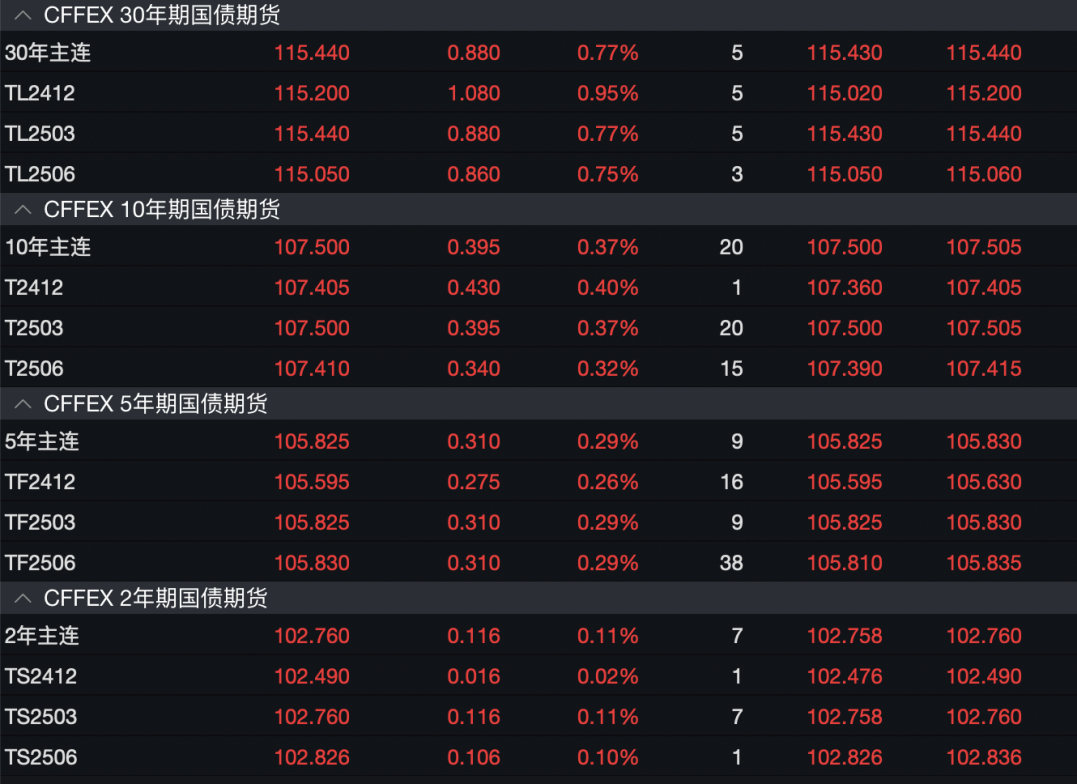Choose the T2503 contract name
This screenshot has height=784, width=1077.
click(34, 328)
